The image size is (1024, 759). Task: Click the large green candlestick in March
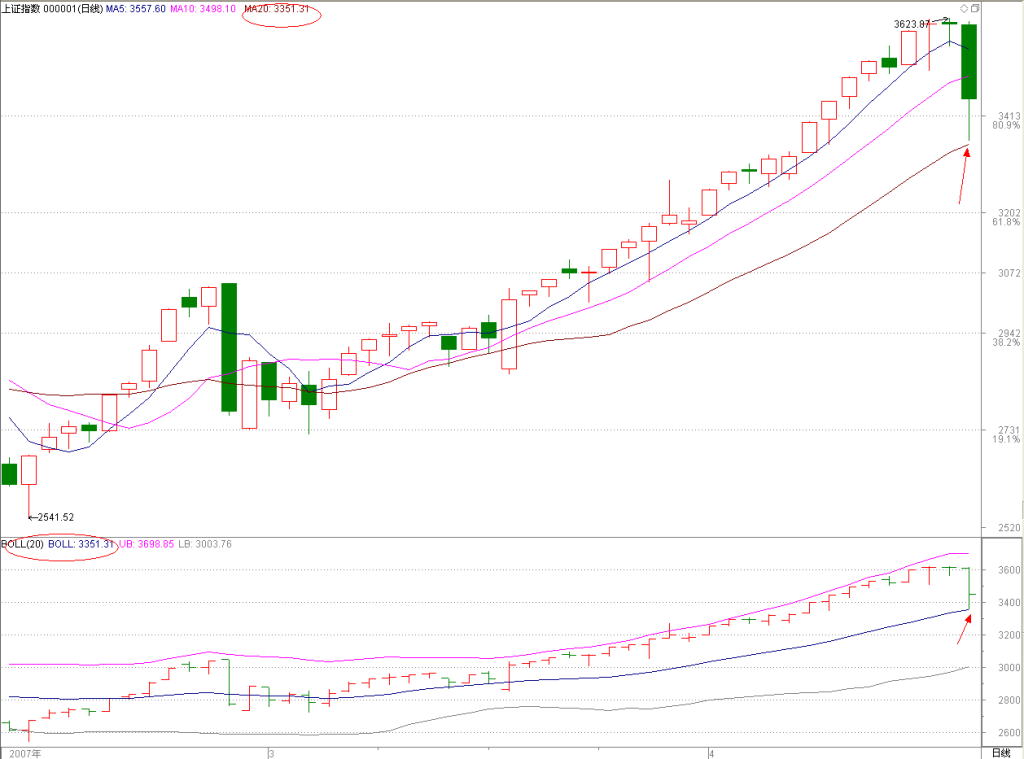click(x=229, y=347)
